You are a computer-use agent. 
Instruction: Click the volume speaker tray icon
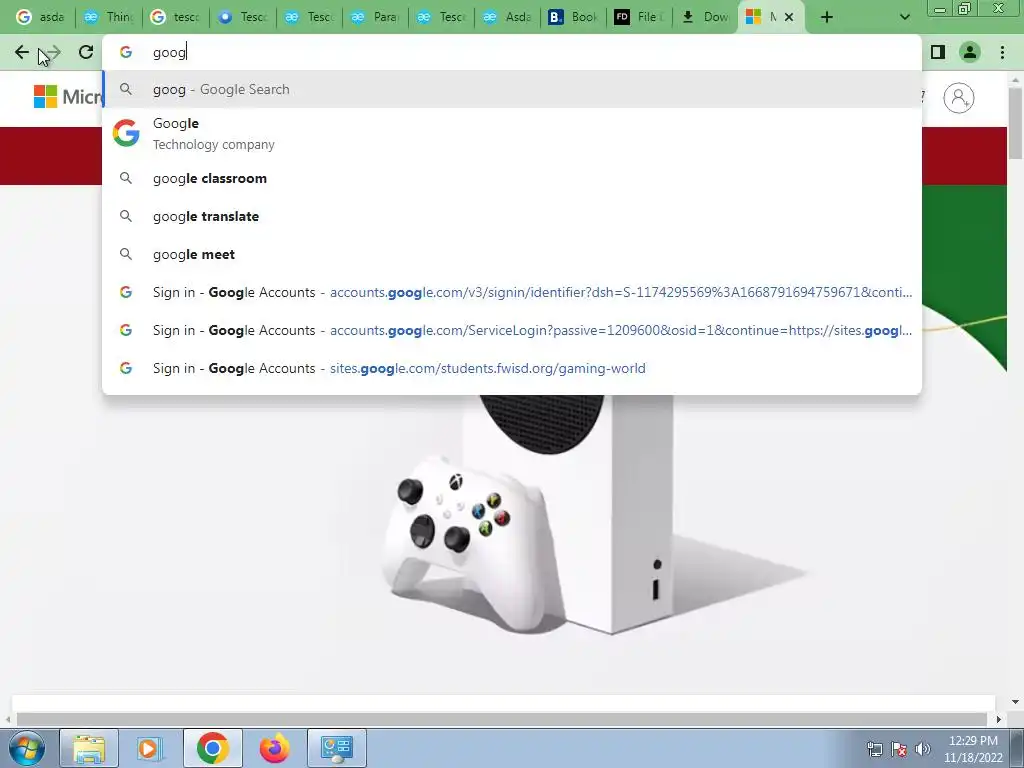922,749
